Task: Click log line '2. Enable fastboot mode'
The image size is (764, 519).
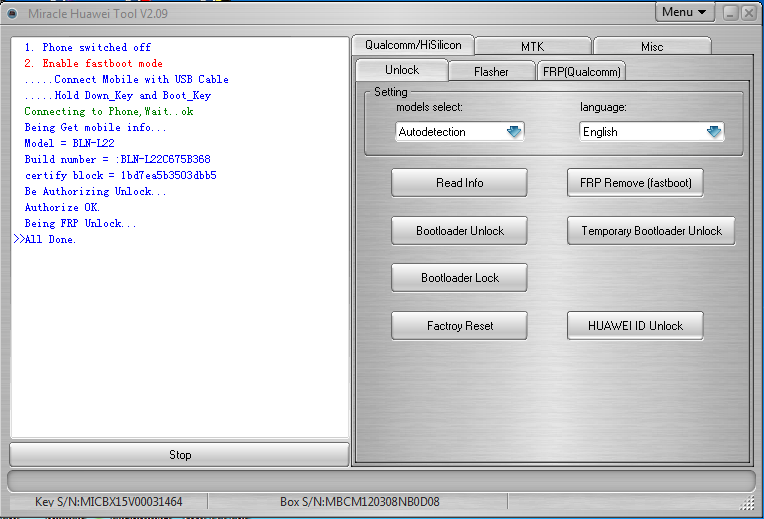Action: pyautogui.click(x=93, y=63)
